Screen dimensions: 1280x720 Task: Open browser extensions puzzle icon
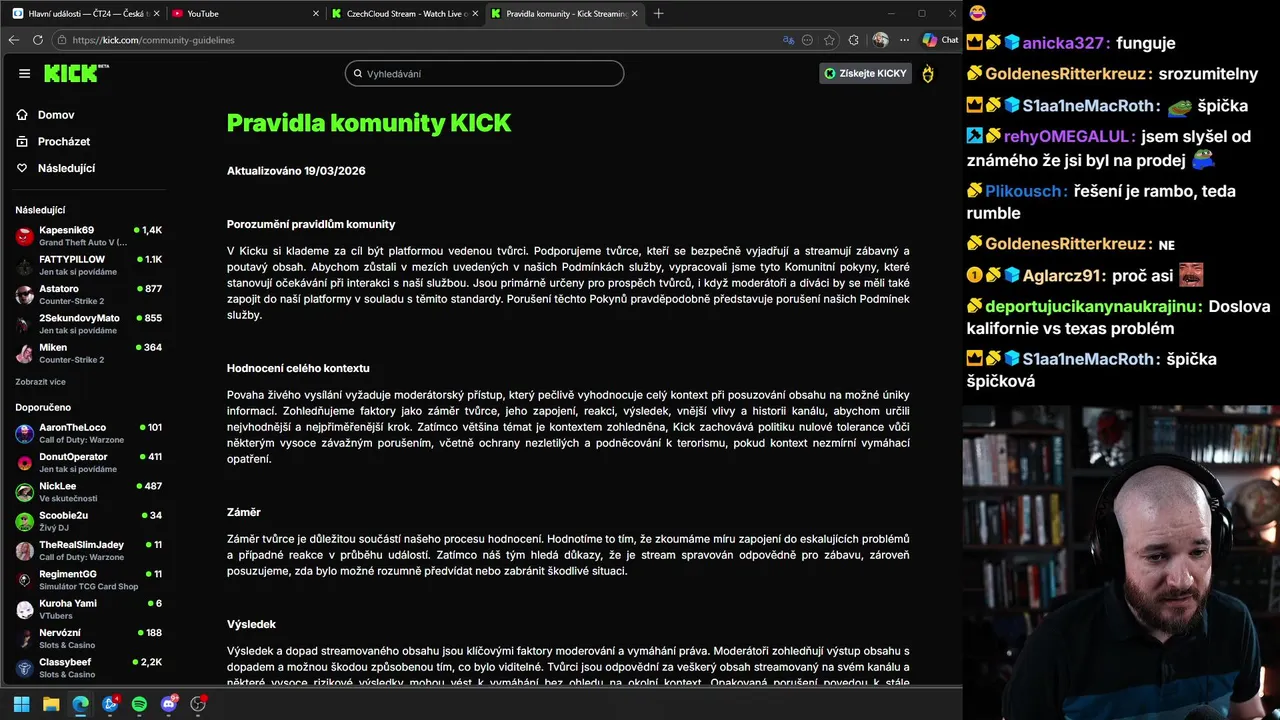(x=853, y=40)
